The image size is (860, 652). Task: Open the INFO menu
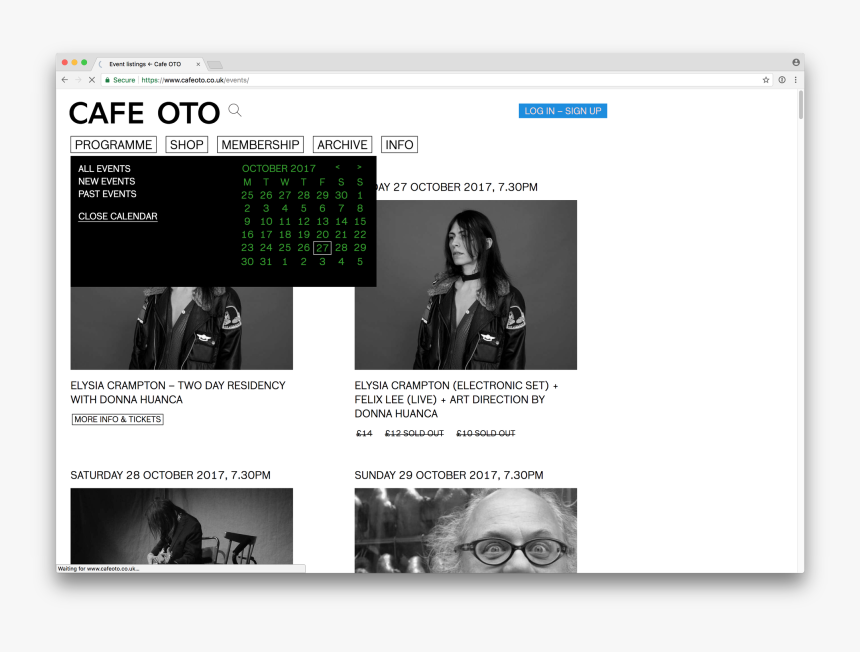(x=399, y=145)
